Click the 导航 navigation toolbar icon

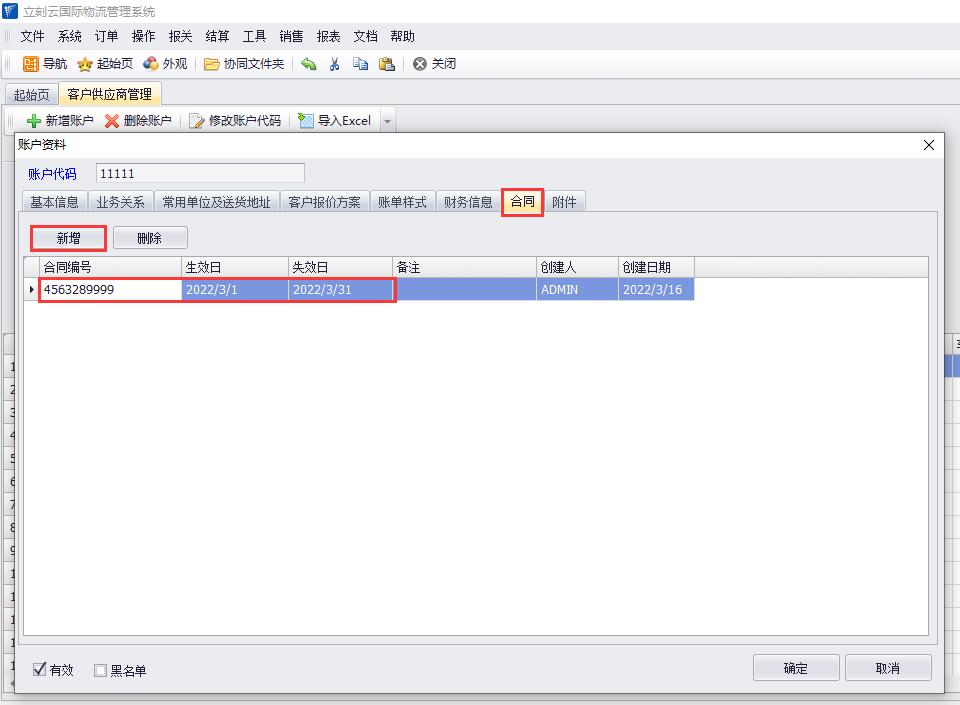[x=31, y=64]
